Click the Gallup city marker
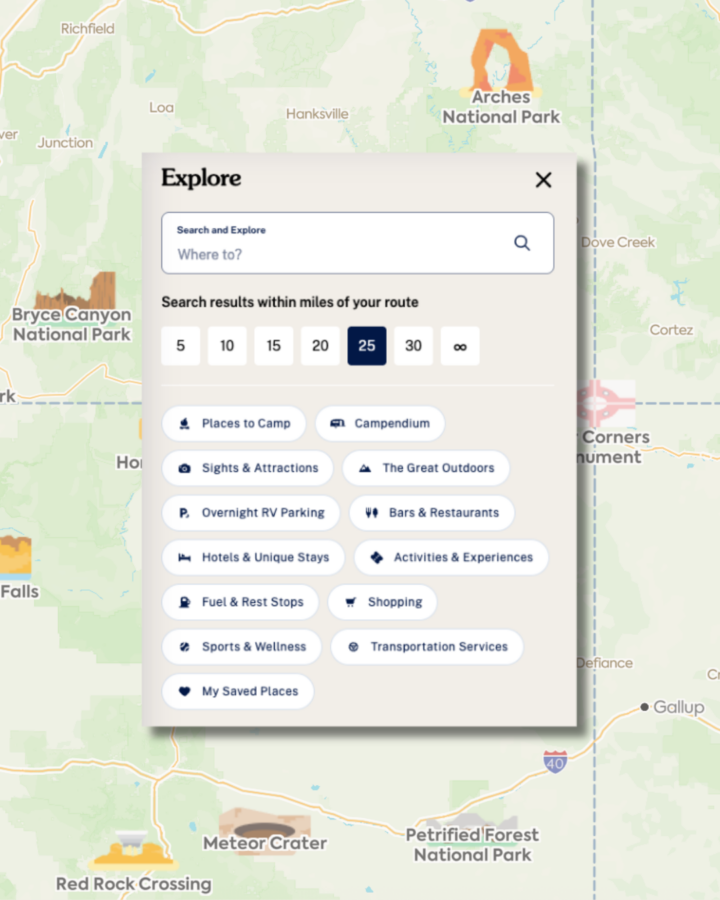720x900 pixels. pyautogui.click(x=644, y=707)
